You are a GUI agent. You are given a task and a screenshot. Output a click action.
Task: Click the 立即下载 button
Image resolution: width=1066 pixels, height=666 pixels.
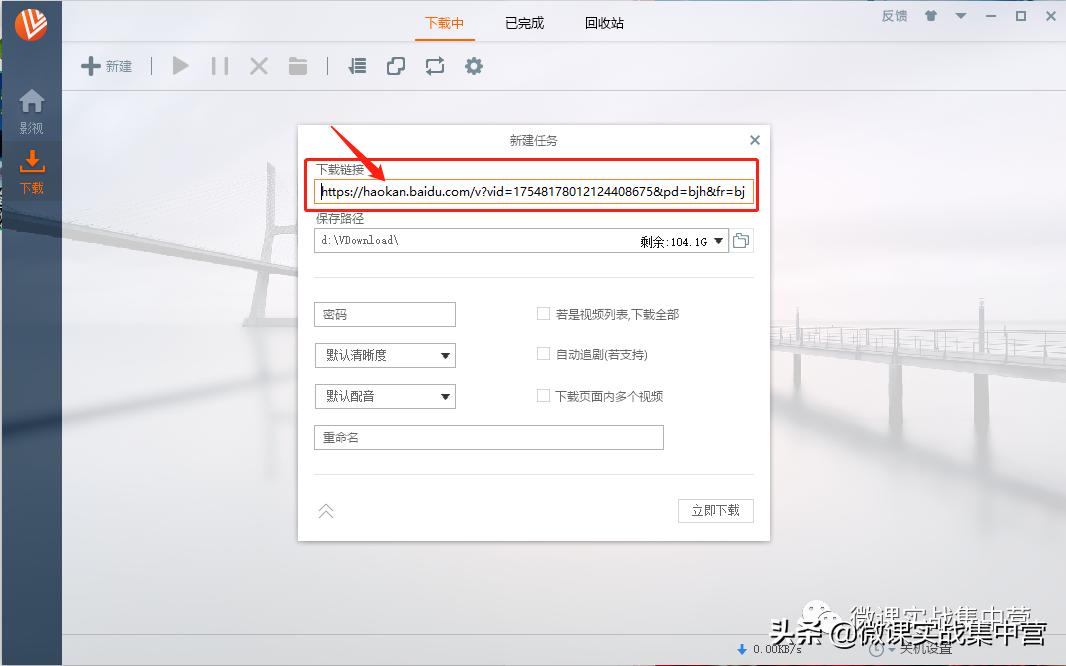(x=715, y=510)
